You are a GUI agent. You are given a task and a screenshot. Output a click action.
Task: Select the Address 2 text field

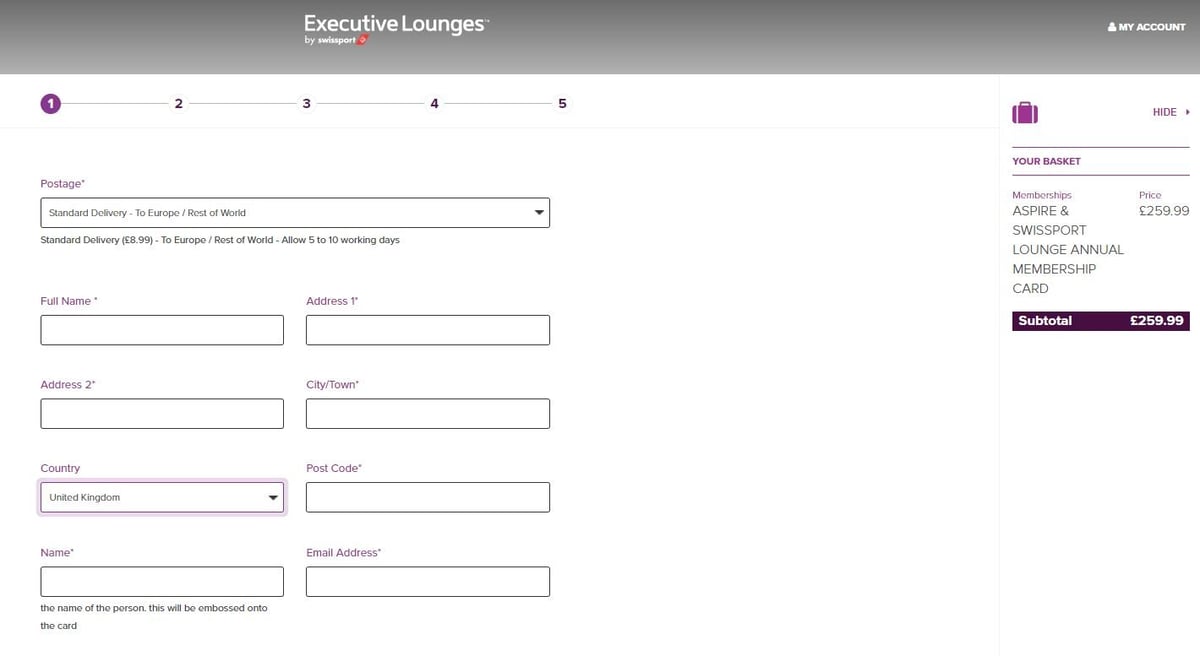coord(162,414)
